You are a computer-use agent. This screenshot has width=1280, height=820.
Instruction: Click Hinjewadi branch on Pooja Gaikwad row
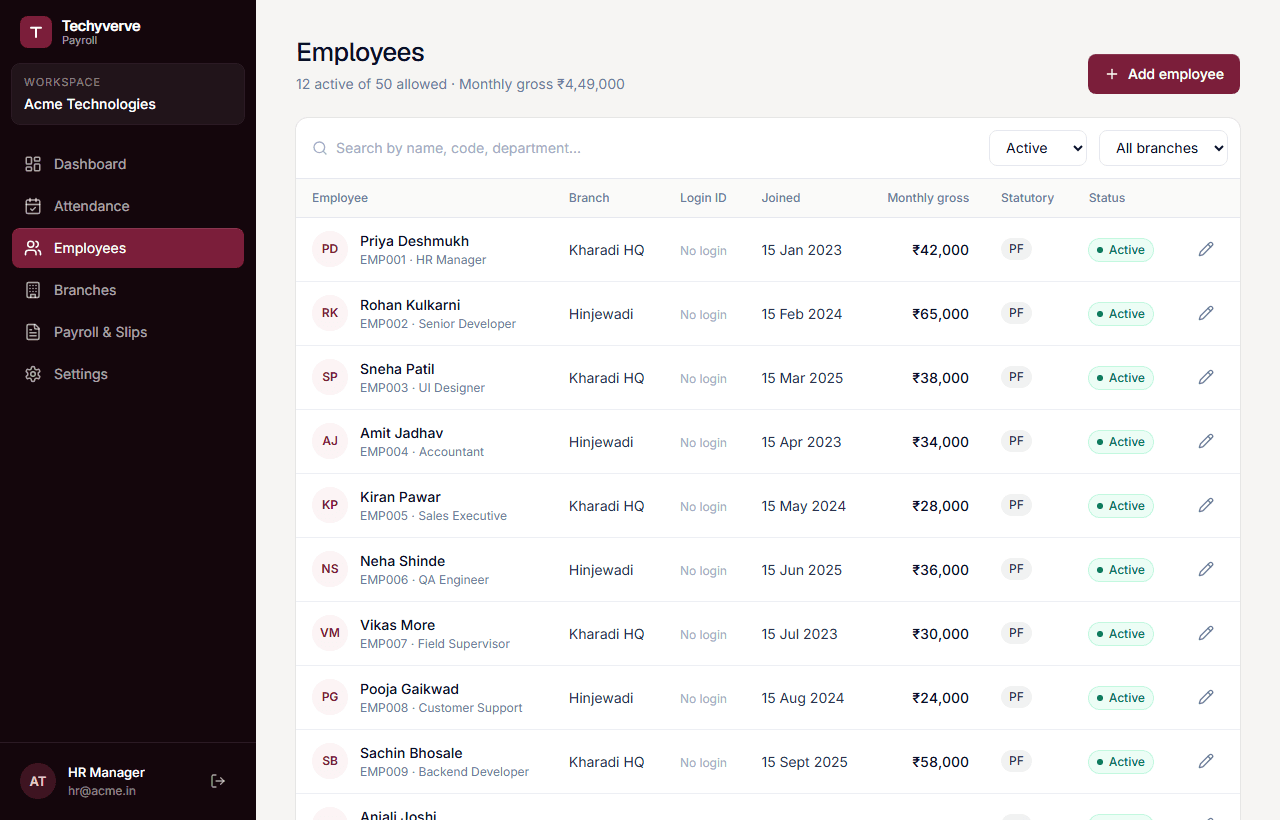[601, 698]
